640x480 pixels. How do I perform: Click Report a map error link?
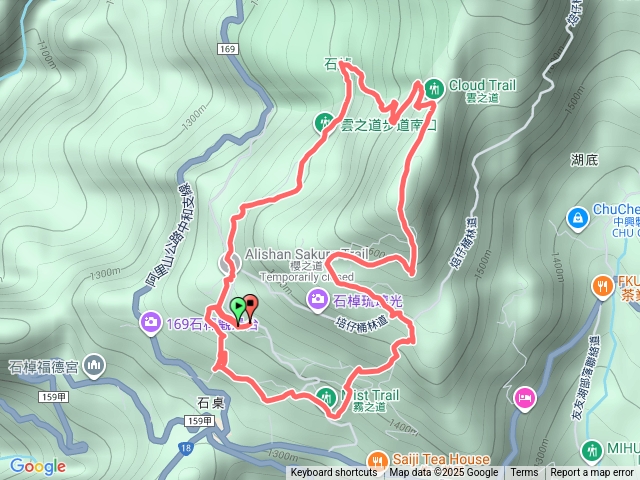tap(591, 473)
